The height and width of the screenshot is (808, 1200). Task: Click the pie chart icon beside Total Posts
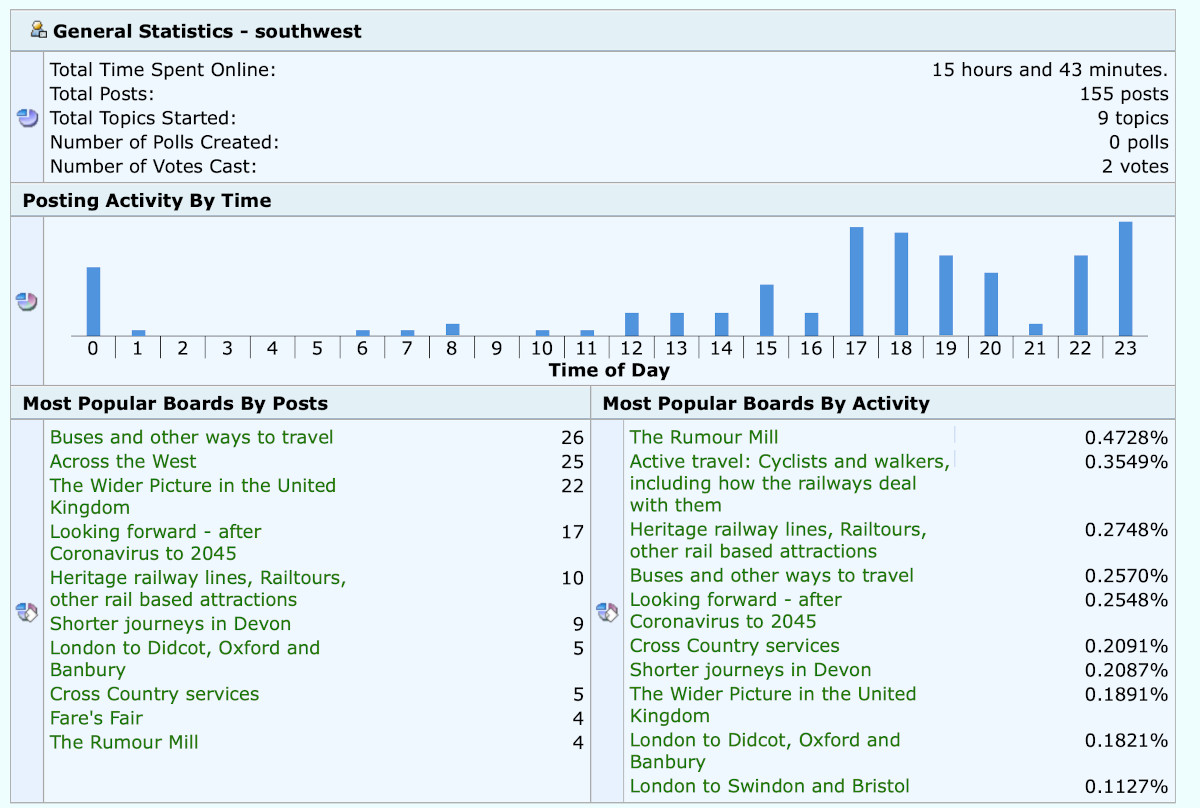[x=27, y=118]
